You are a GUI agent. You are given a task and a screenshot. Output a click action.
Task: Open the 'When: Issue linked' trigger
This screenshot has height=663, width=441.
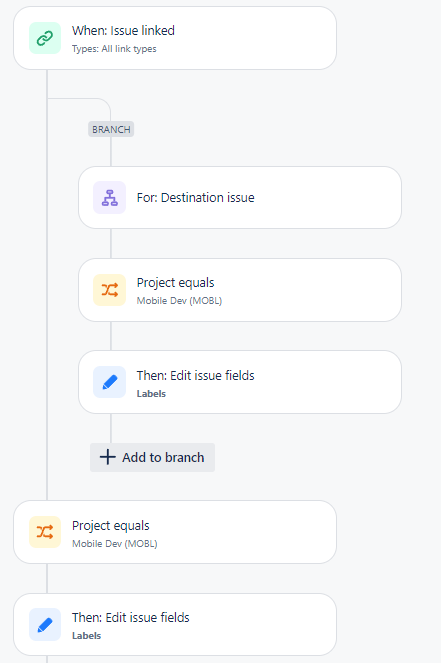coord(175,38)
